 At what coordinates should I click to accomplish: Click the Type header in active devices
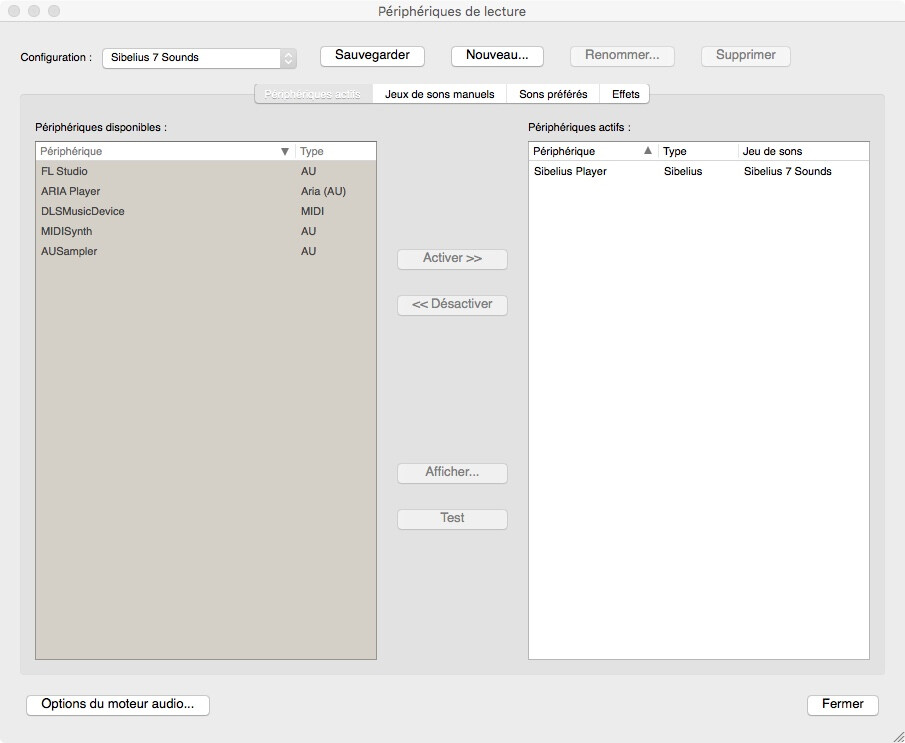point(698,151)
